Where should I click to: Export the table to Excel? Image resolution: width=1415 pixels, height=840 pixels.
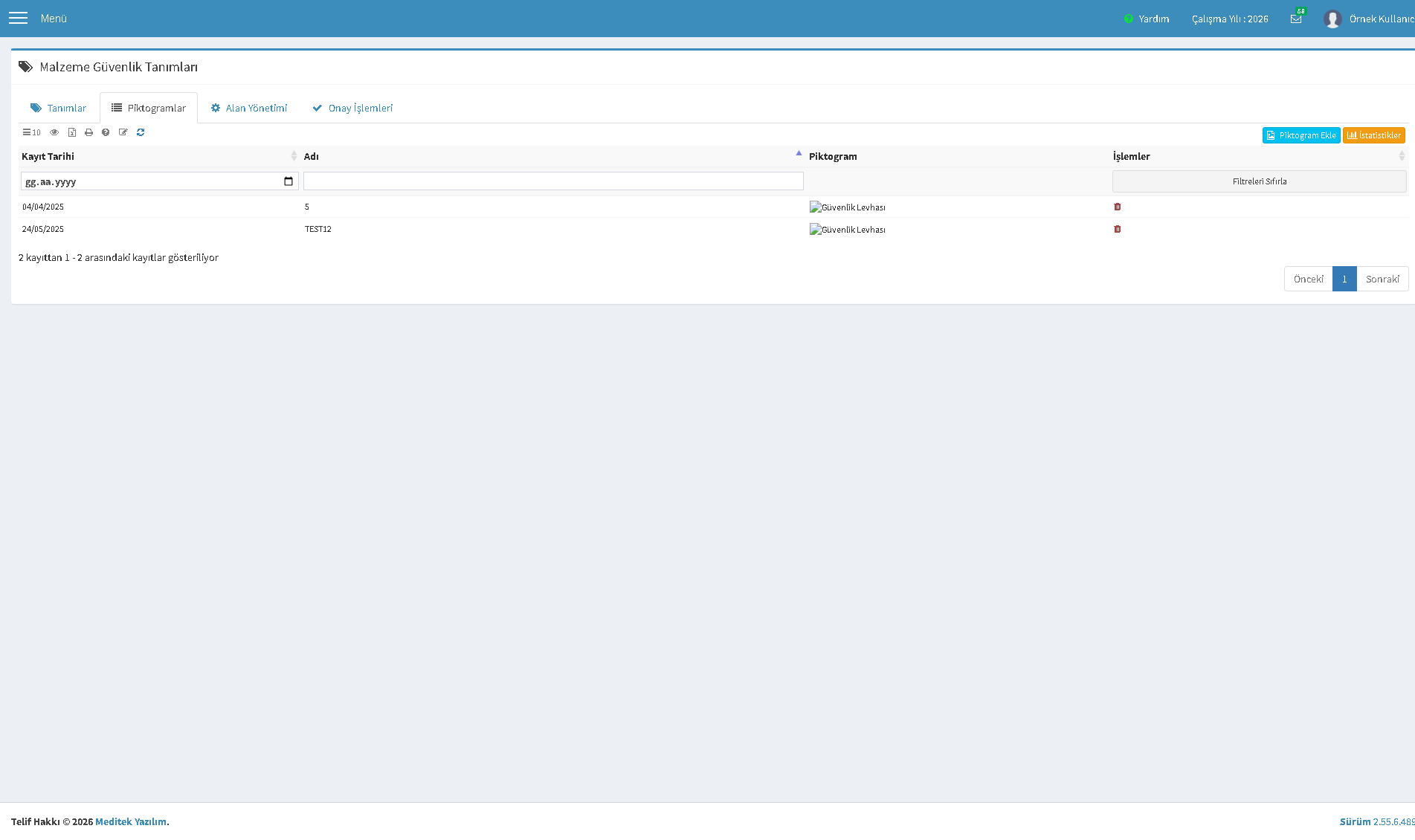(72, 132)
